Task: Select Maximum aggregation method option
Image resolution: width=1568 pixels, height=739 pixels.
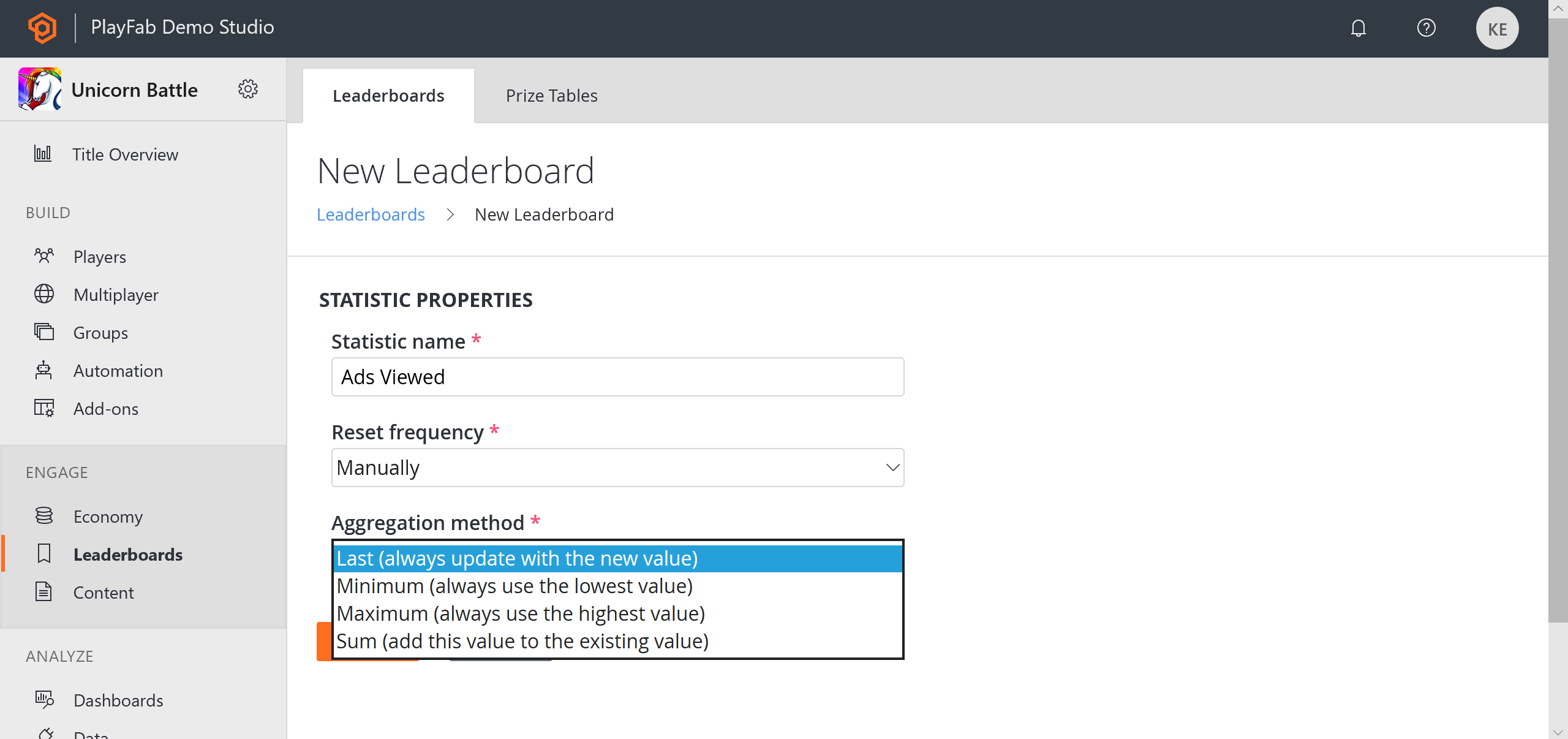Action: pos(520,613)
